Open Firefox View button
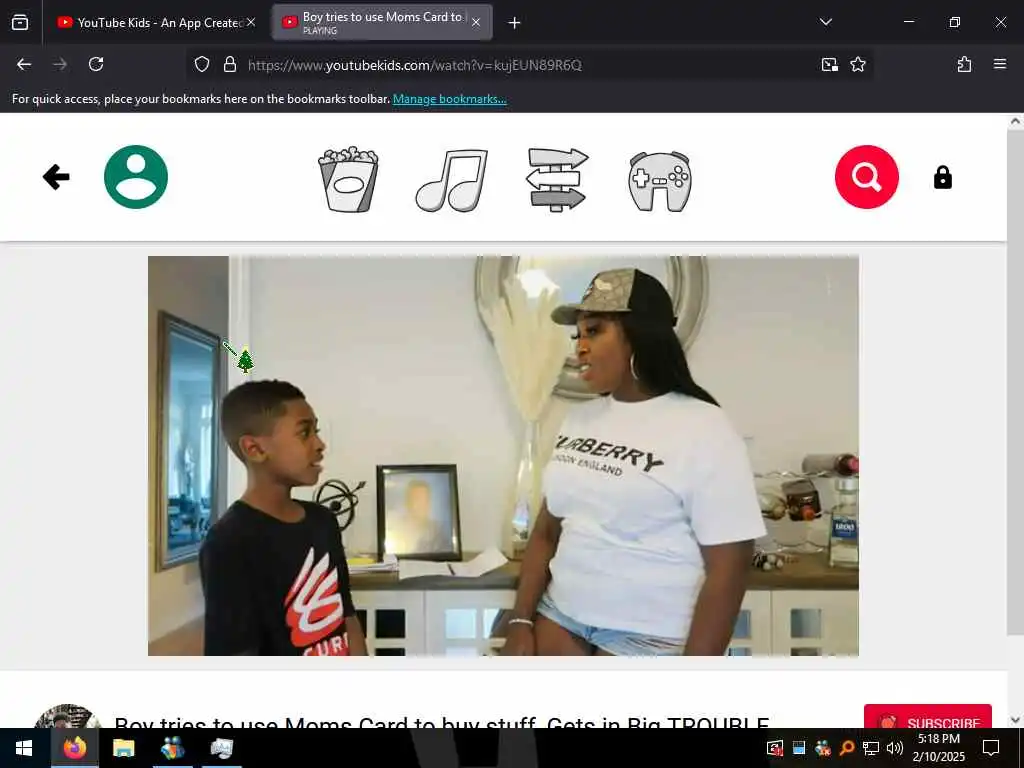1024x768 pixels. 20,23
